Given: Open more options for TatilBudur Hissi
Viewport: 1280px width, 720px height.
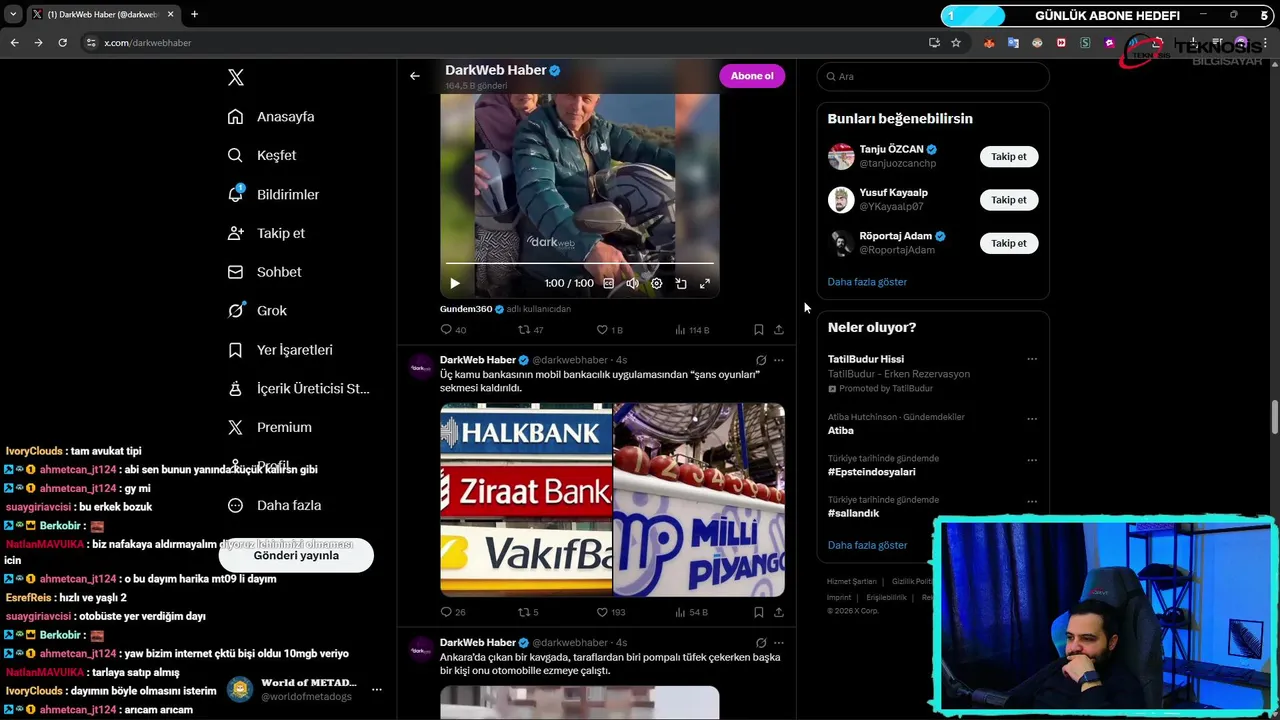Looking at the screenshot, I should pos(1032,359).
